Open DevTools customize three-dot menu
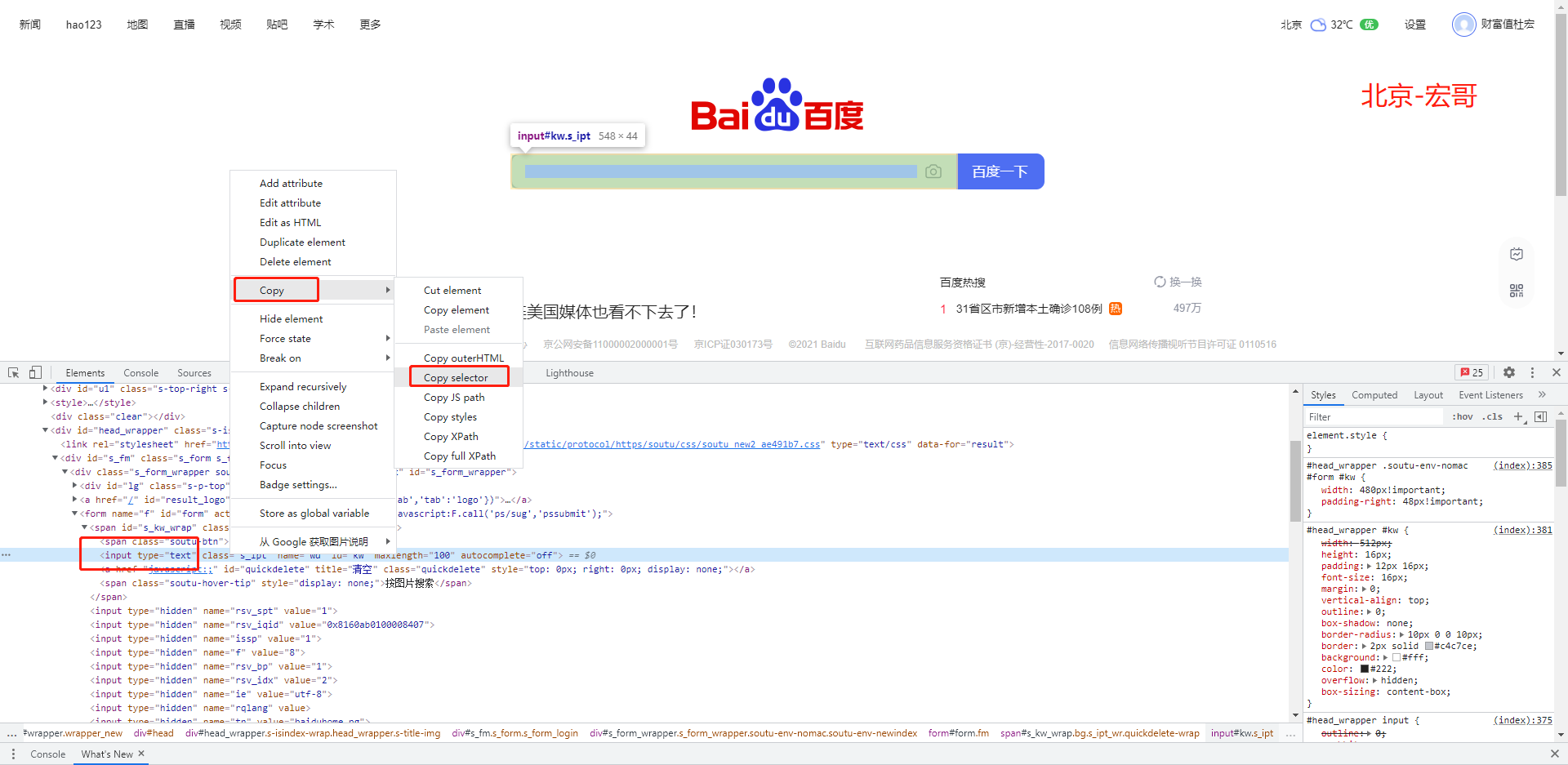This screenshot has height=765, width=1568. pos(1532,372)
